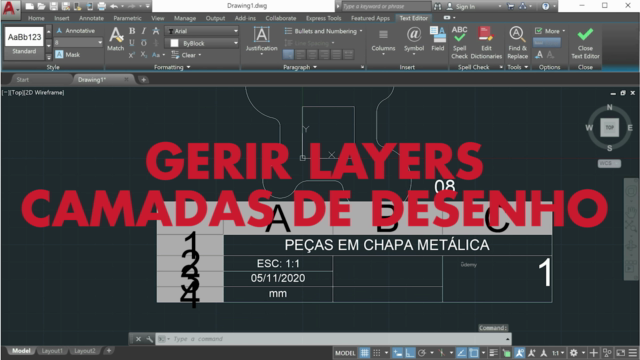640x360 pixels.
Task: Apply Bold formatting
Action: (x=132, y=31)
